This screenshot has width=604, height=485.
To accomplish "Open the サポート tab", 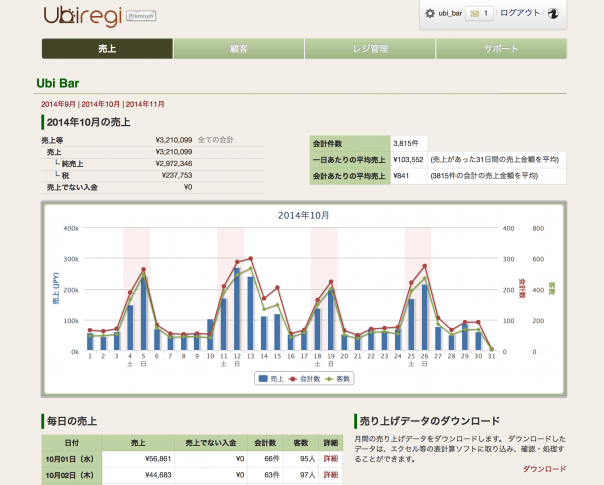I will 501,49.
